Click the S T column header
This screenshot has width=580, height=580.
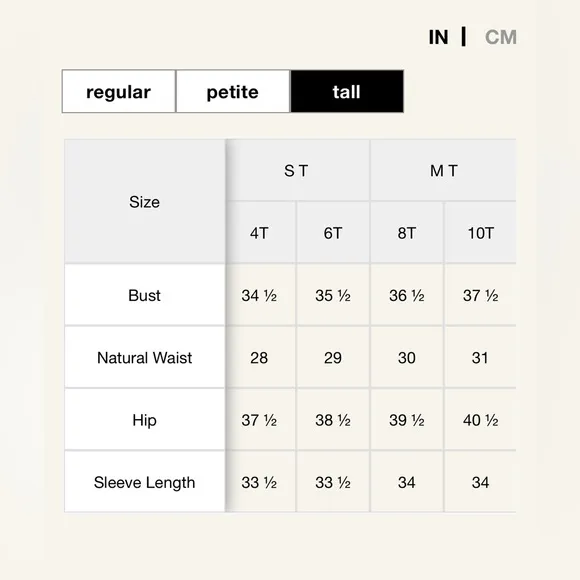coord(298,171)
